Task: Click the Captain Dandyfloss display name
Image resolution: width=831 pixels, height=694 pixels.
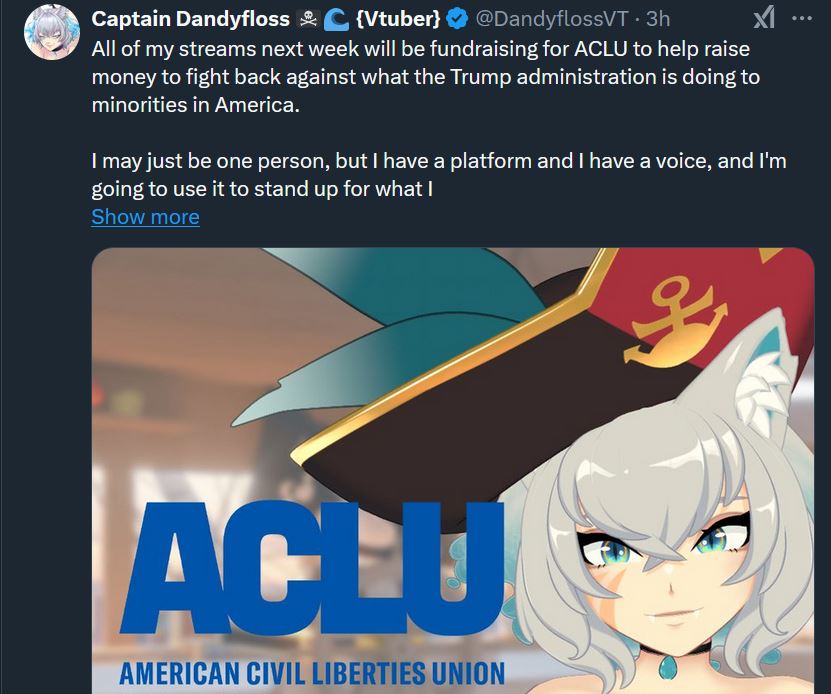Action: pyautogui.click(x=190, y=19)
